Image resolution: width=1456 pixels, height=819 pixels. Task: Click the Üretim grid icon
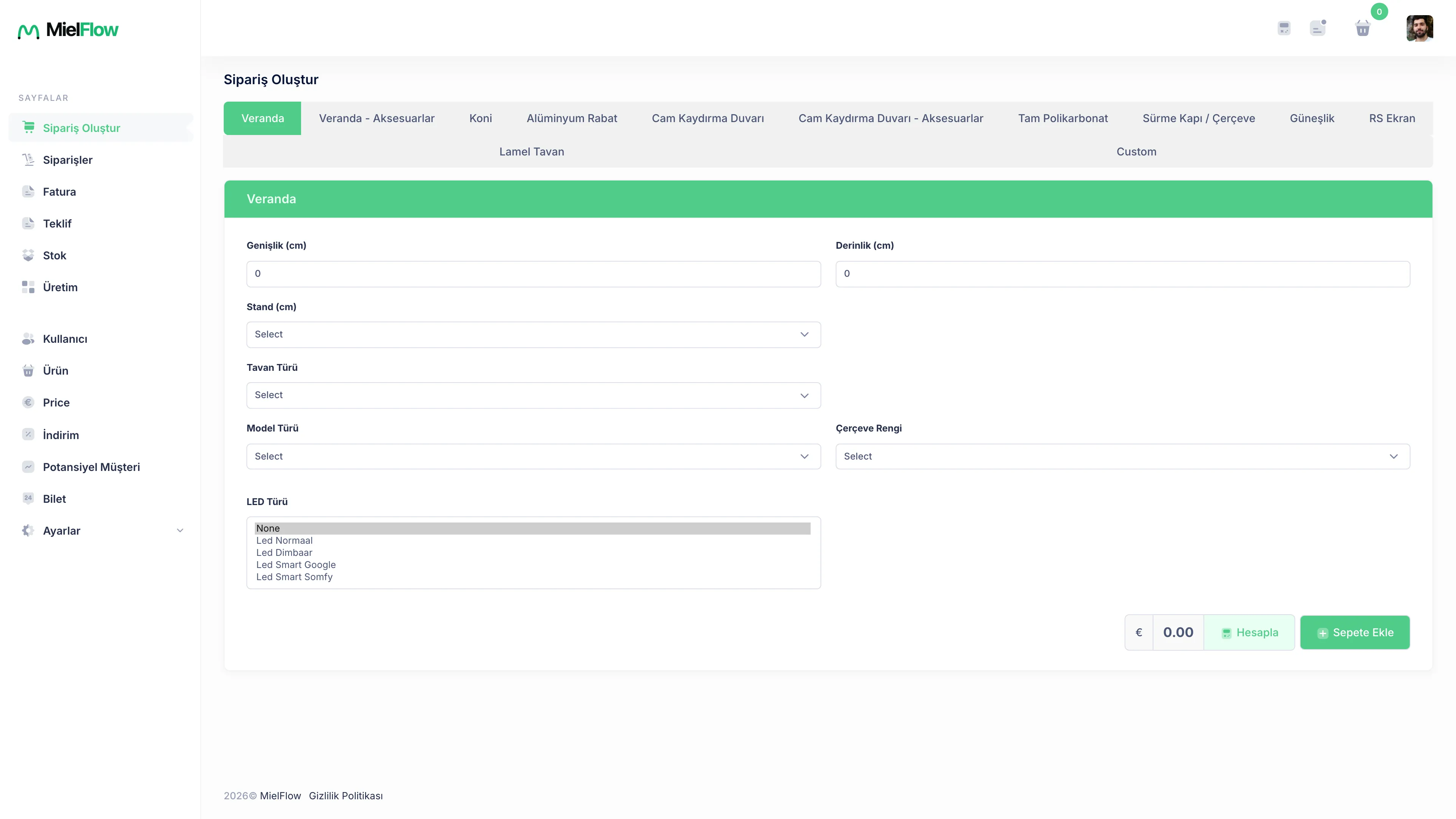point(28,287)
